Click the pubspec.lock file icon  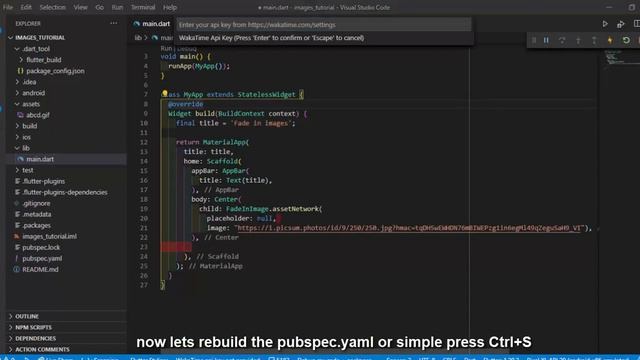coord(17,247)
